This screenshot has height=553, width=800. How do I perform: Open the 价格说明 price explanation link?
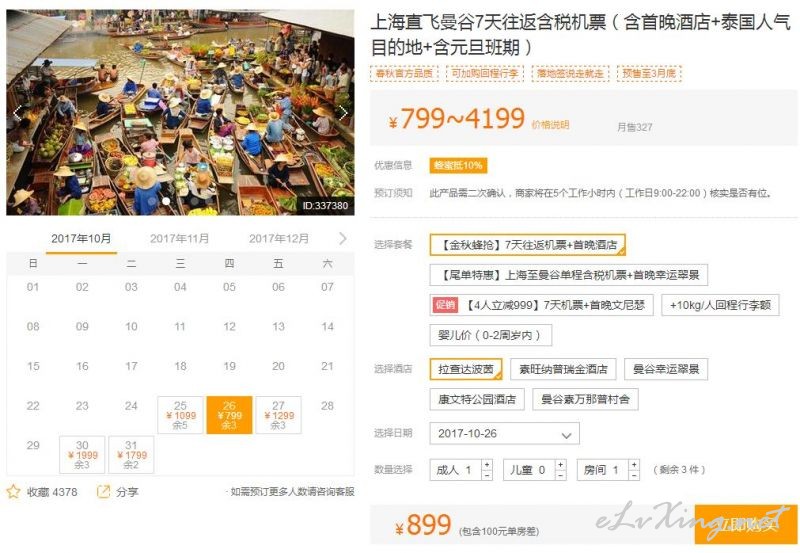551,125
